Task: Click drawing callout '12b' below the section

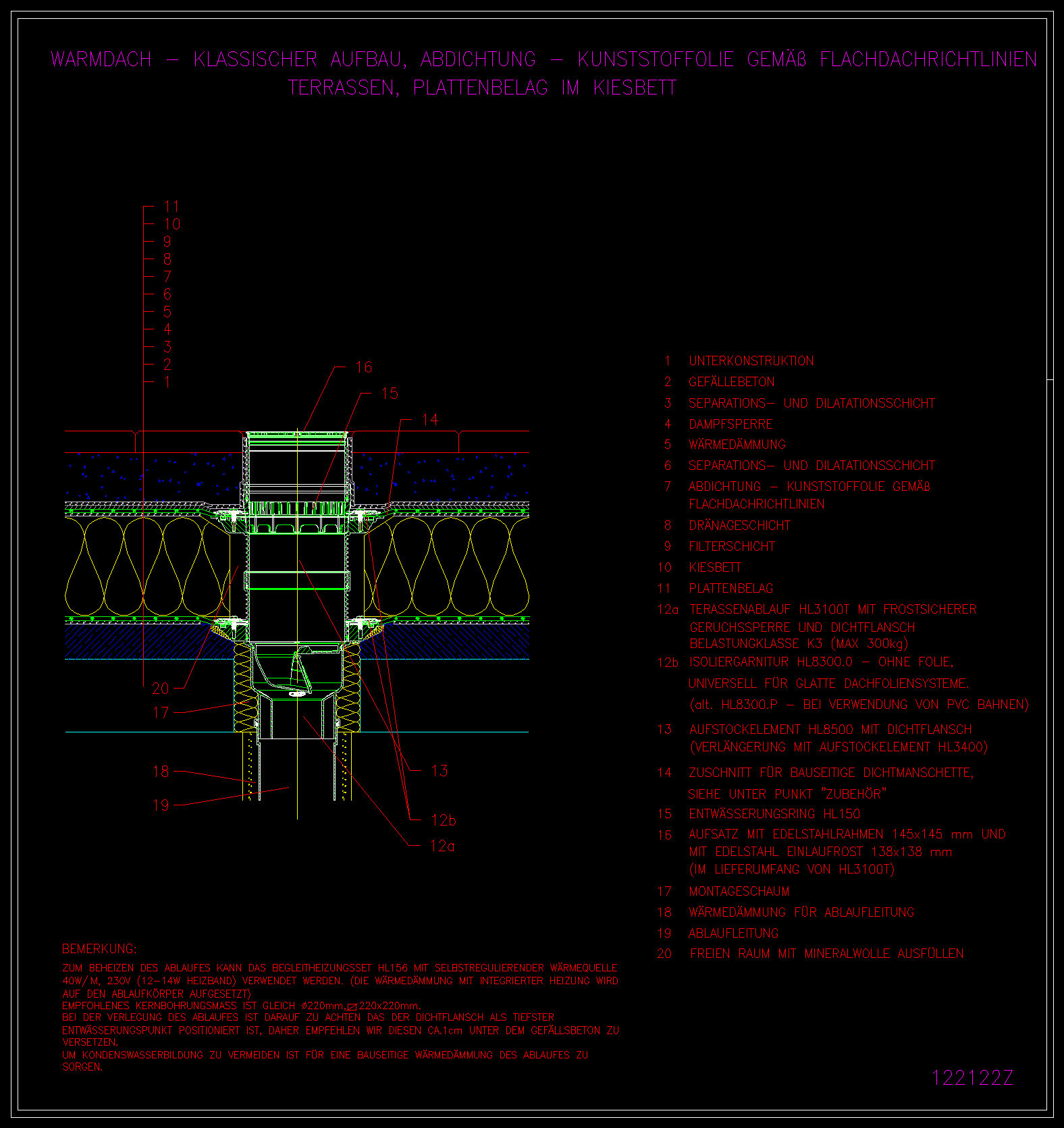Action: click(x=444, y=821)
